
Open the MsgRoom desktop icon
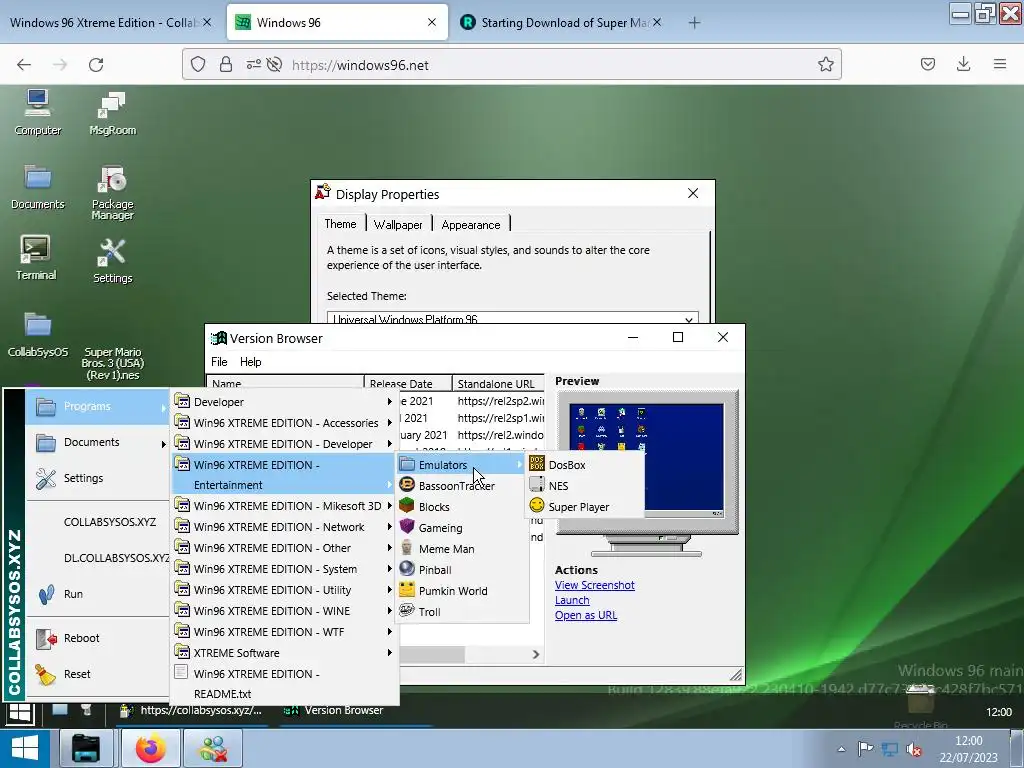[x=112, y=112]
